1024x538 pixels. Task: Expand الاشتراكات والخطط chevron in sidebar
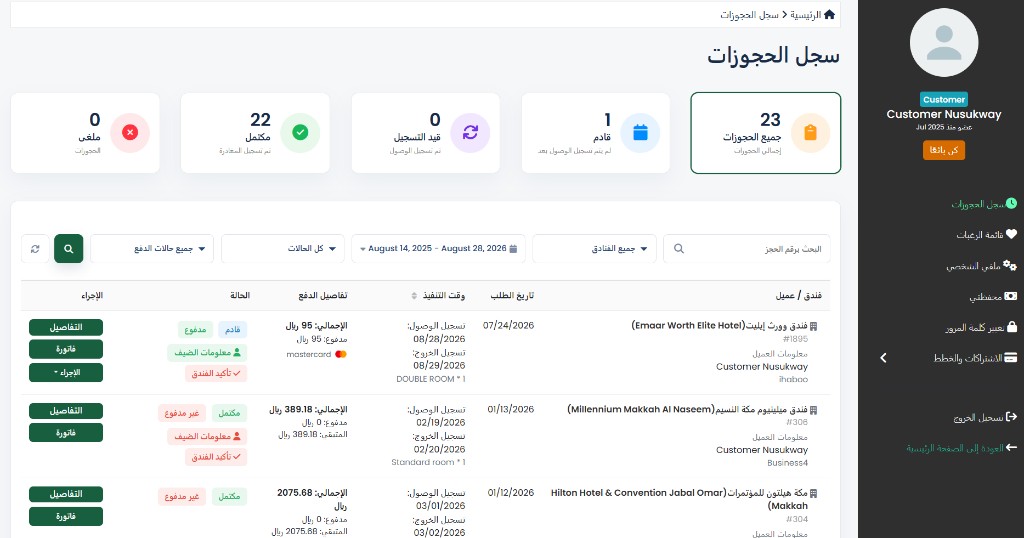[x=883, y=358]
